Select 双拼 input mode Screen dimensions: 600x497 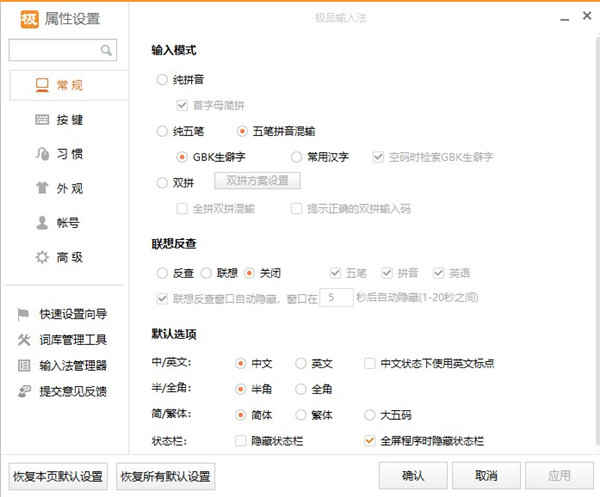pyautogui.click(x=162, y=183)
